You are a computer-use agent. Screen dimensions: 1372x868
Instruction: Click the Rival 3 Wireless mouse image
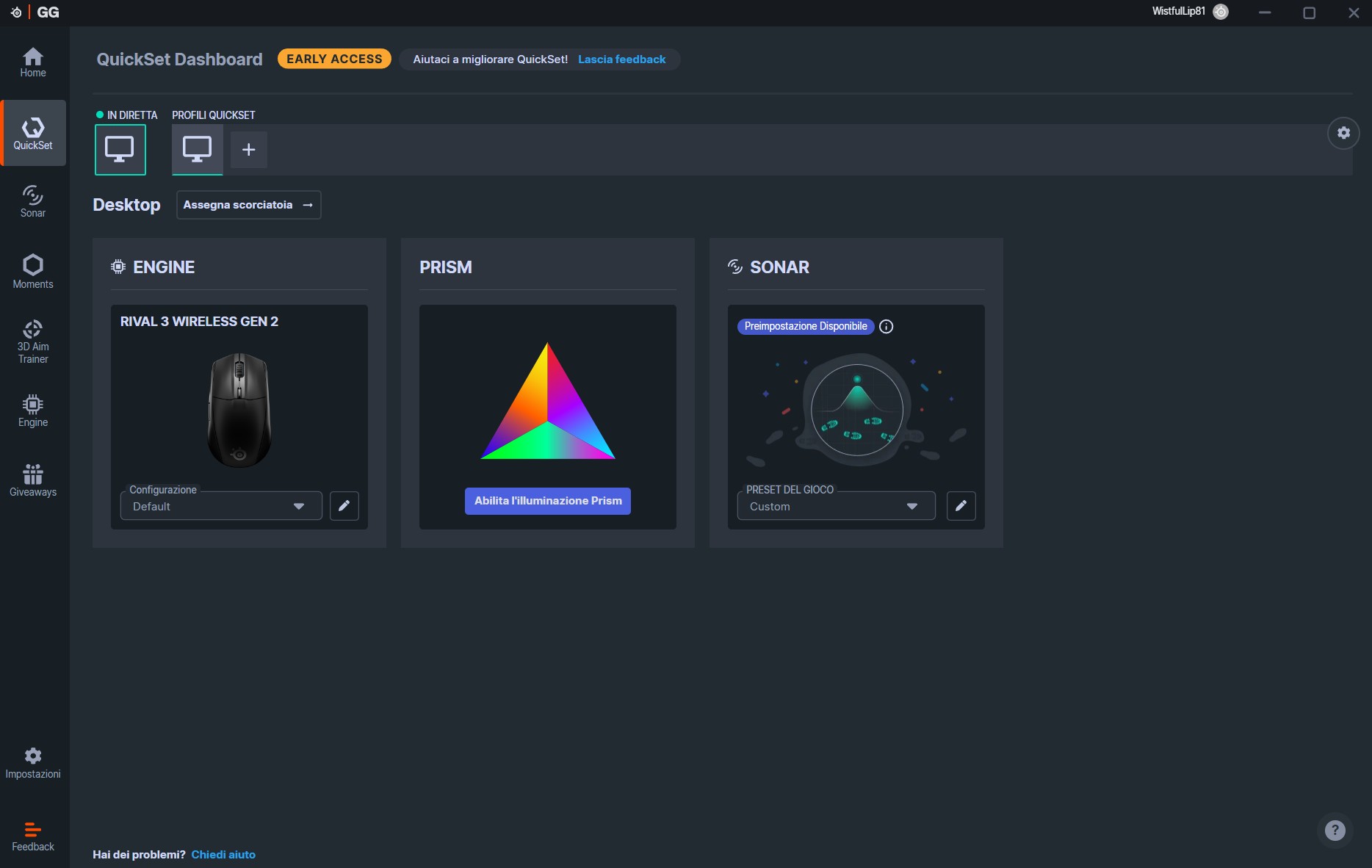(x=239, y=410)
